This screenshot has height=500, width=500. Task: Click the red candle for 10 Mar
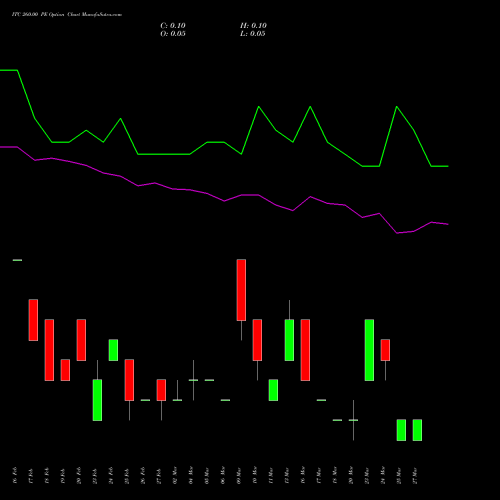(x=257, y=340)
